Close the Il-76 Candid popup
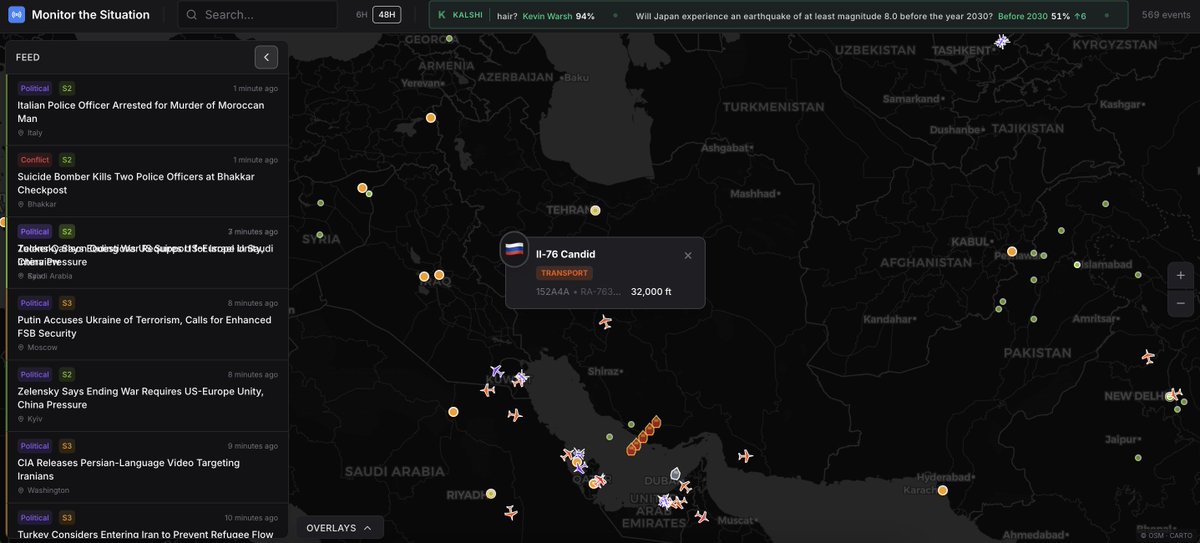The height and width of the screenshot is (543, 1200). point(688,255)
